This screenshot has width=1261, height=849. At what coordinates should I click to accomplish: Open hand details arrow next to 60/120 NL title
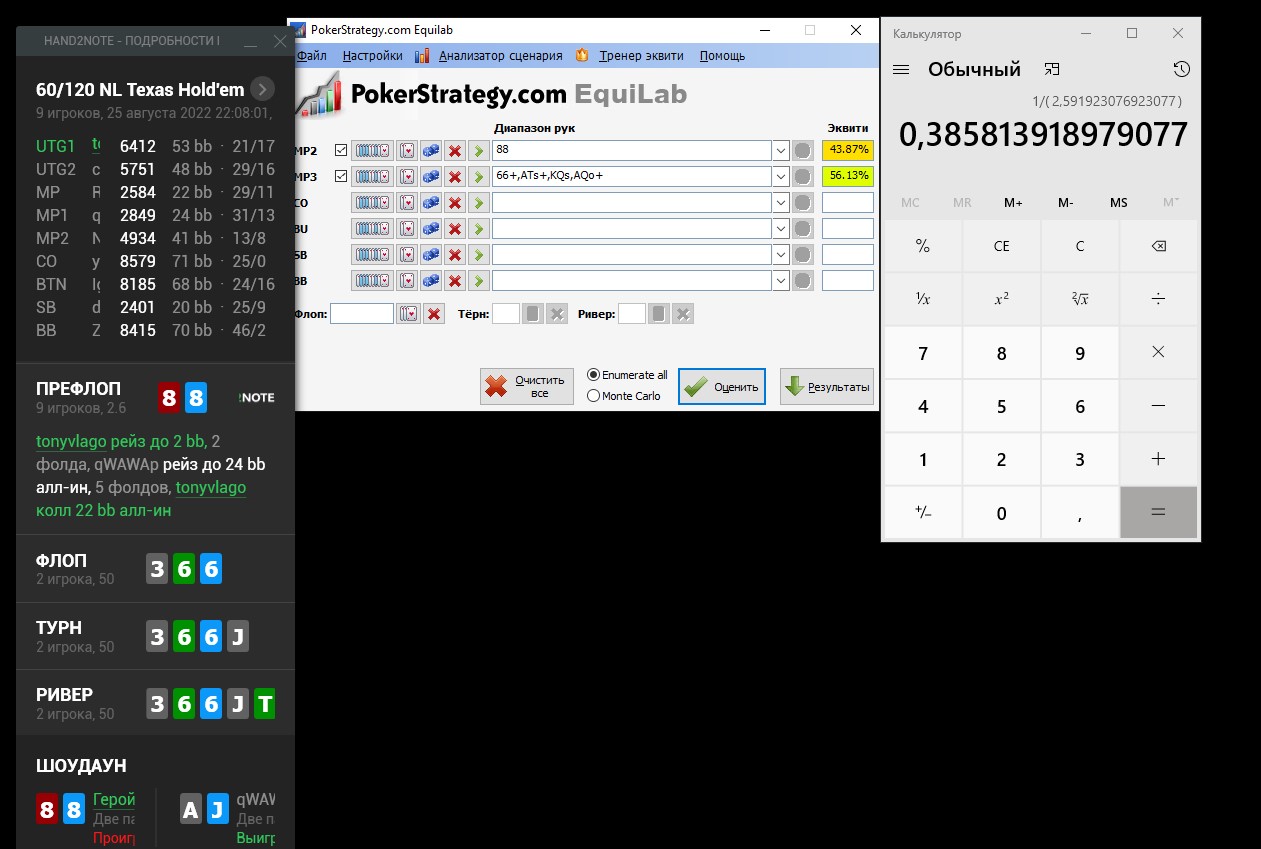pos(262,89)
